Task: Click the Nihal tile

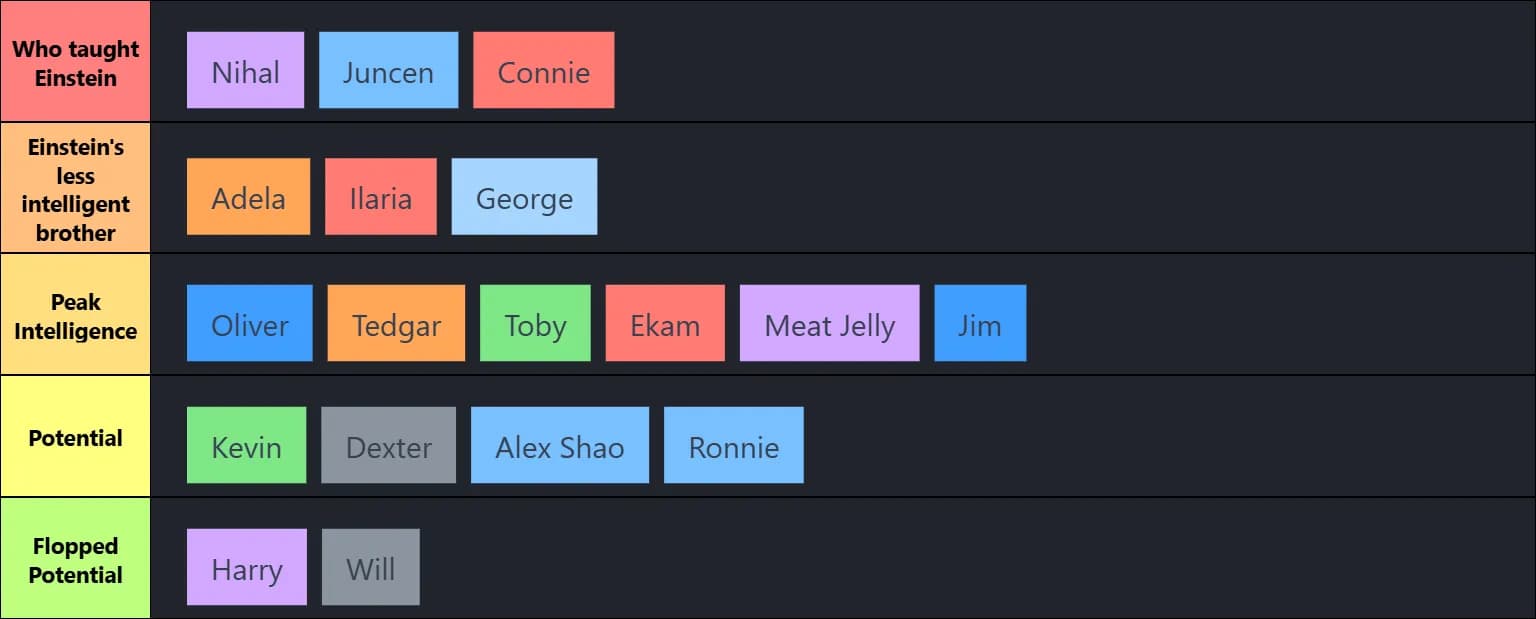Action: 245,70
